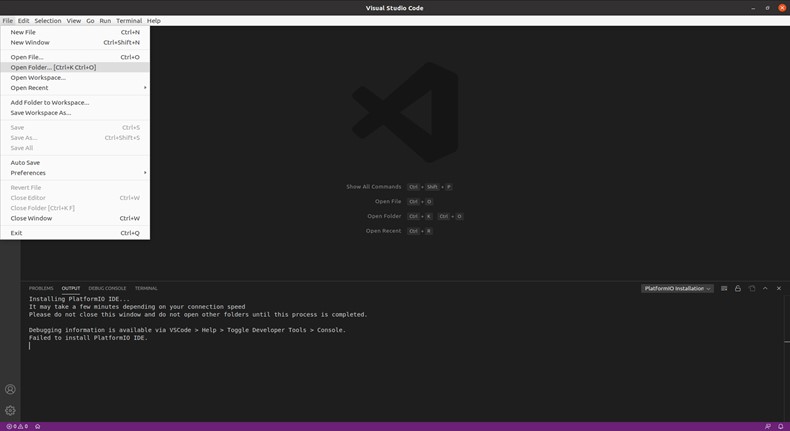Open the Go menu

[90, 21]
